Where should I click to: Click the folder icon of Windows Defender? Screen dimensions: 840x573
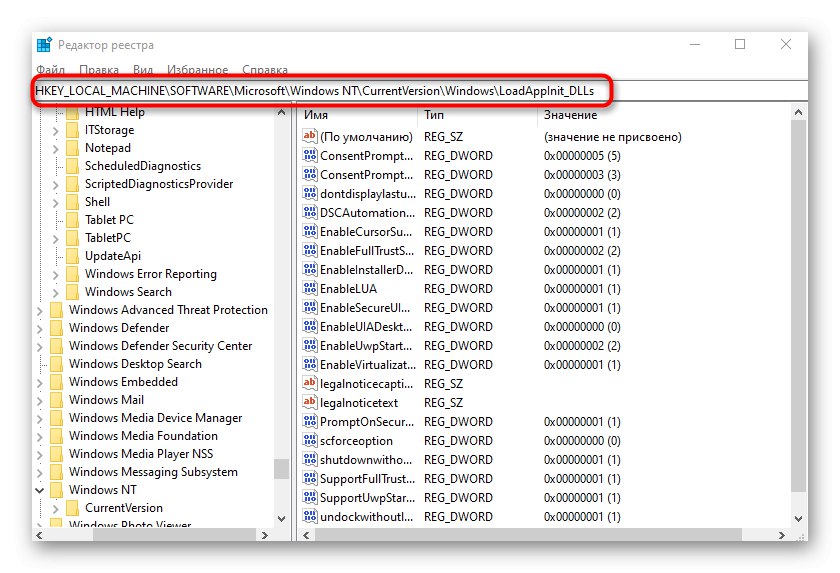pyautogui.click(x=56, y=328)
